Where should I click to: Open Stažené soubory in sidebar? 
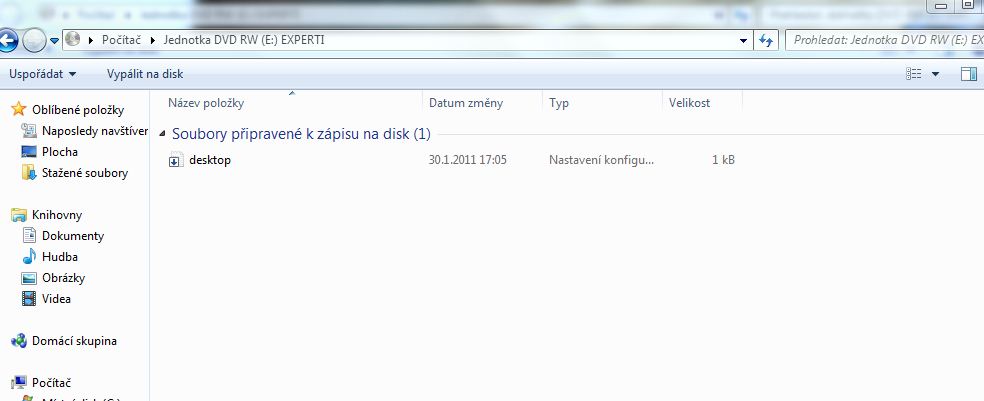pos(85,173)
